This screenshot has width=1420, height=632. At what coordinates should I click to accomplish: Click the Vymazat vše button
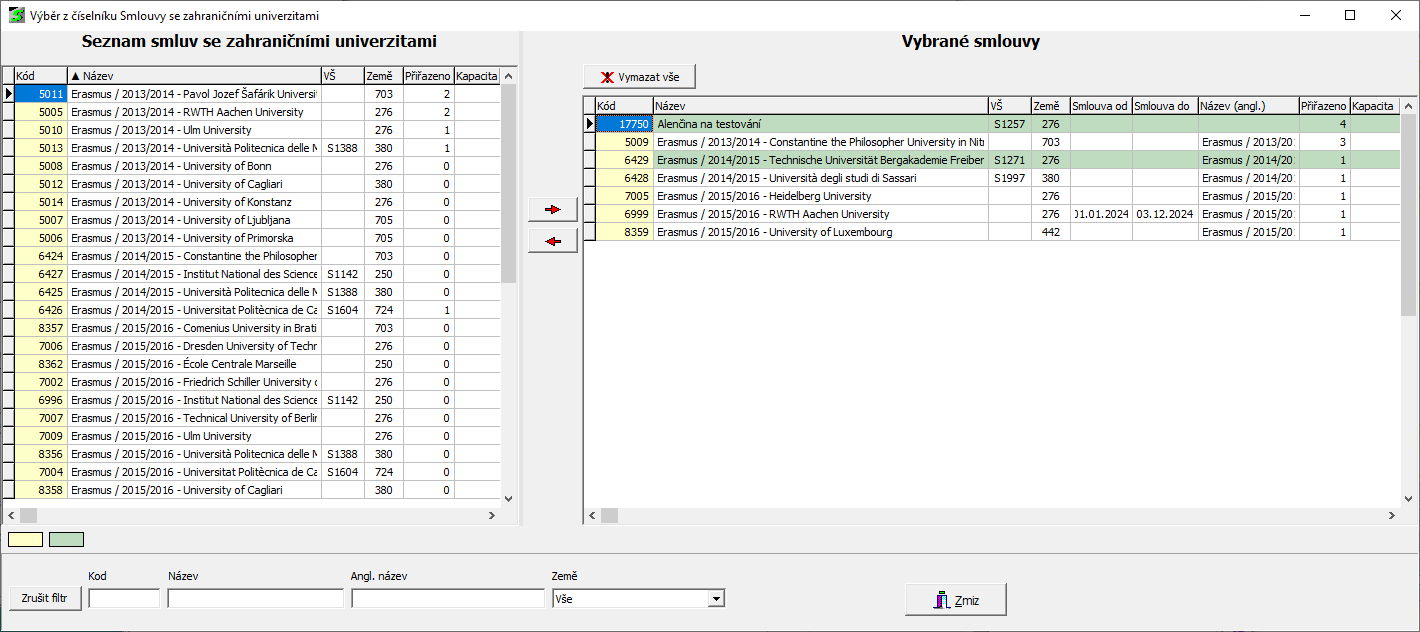[x=639, y=77]
